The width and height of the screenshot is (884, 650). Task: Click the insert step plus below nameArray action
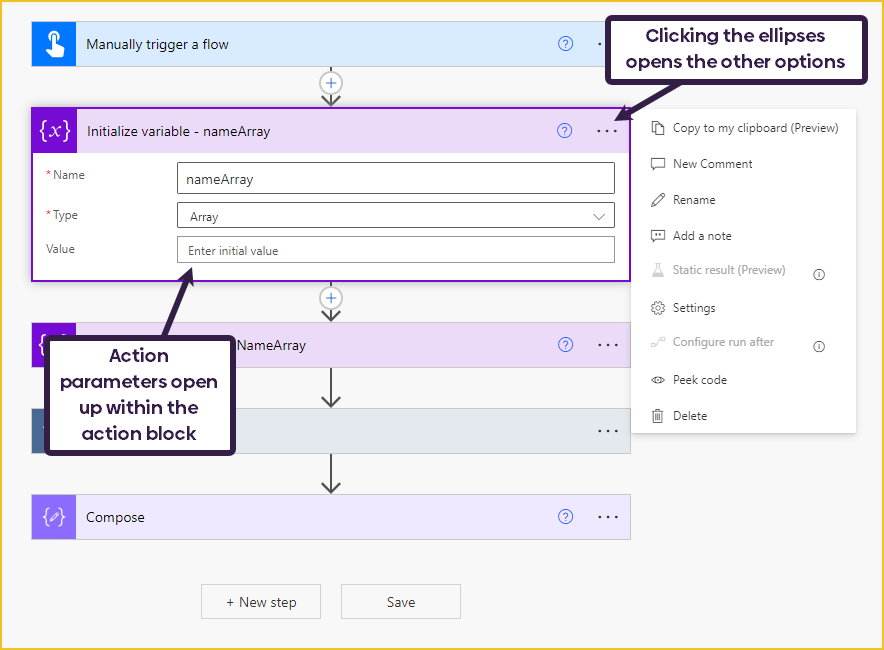click(331, 298)
